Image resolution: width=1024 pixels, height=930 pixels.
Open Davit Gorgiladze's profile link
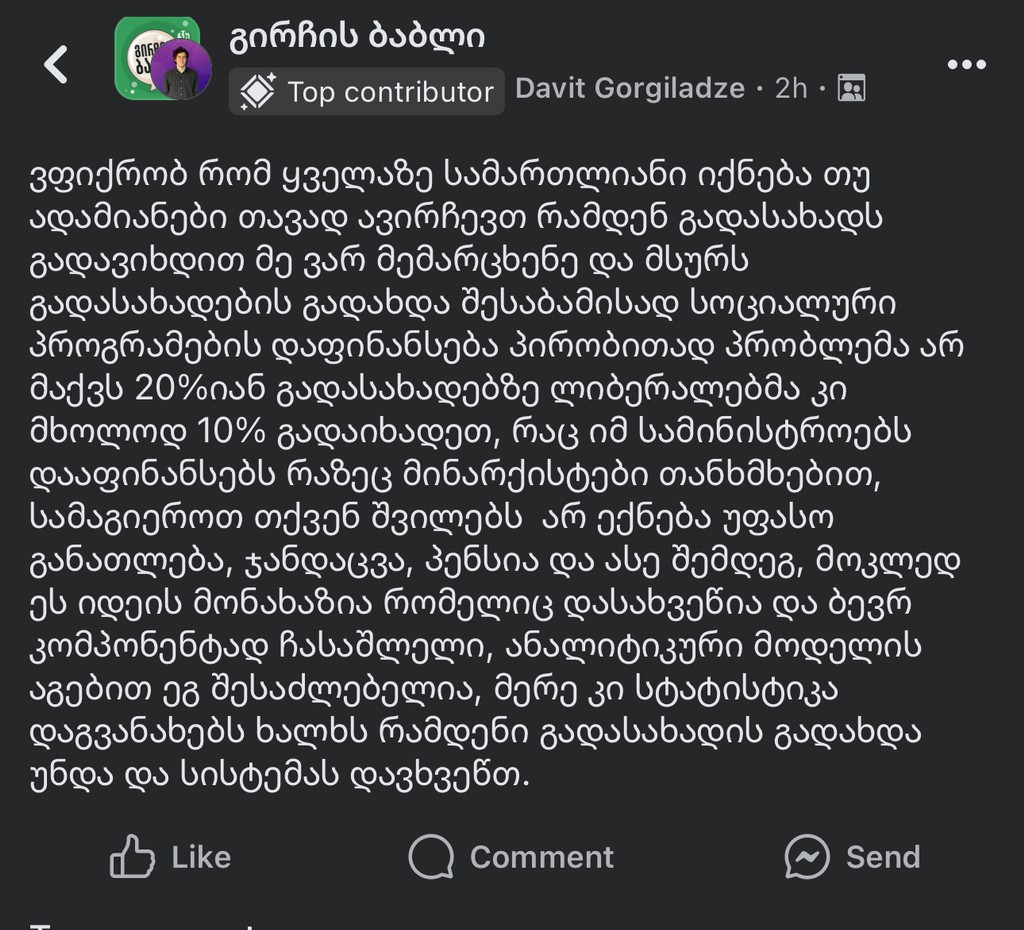click(x=630, y=88)
